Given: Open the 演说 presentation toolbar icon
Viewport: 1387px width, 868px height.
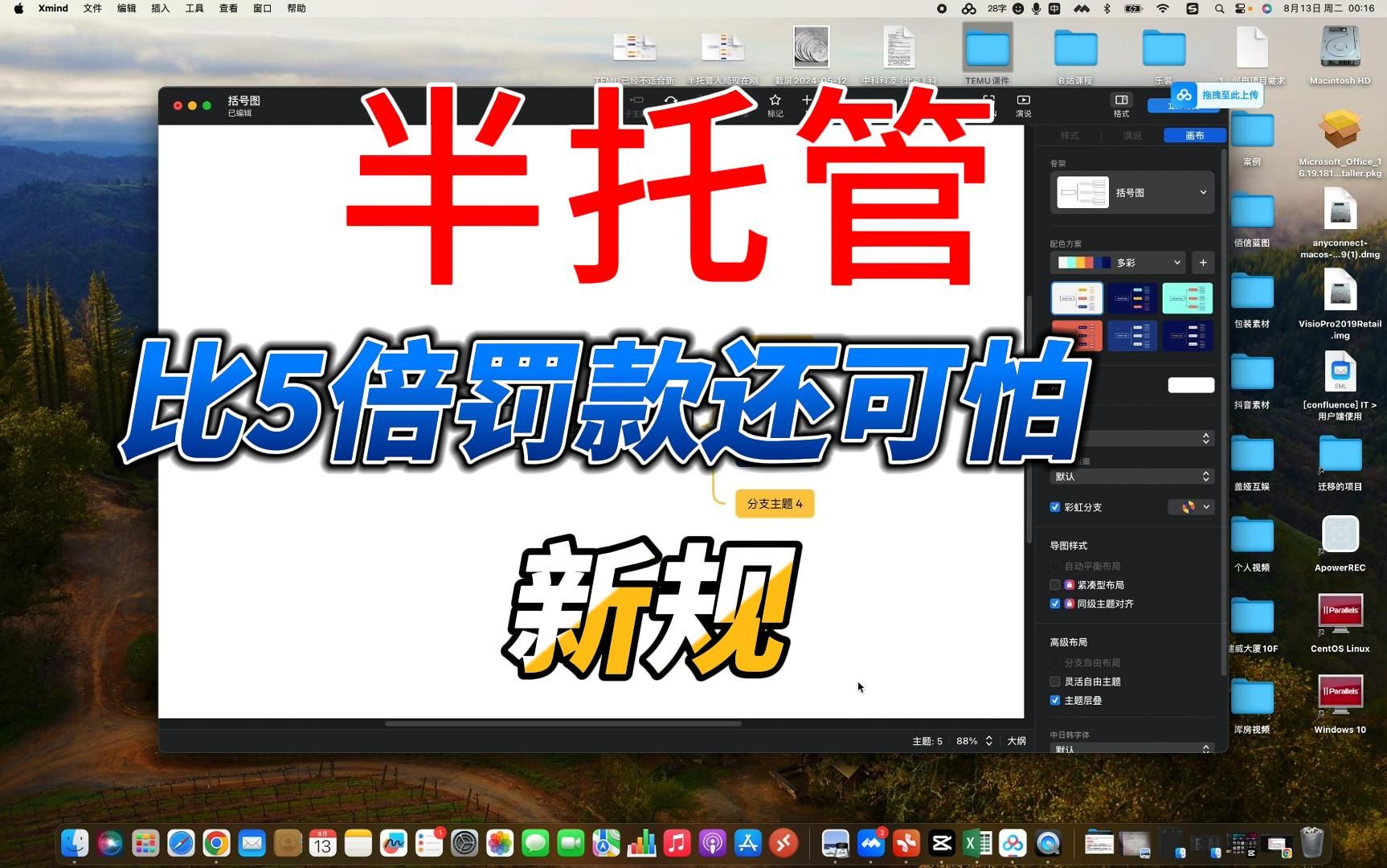Looking at the screenshot, I should pos(1023,100).
